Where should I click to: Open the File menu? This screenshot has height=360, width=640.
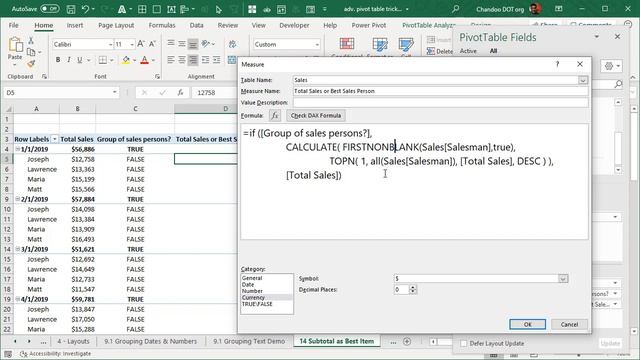point(13,25)
